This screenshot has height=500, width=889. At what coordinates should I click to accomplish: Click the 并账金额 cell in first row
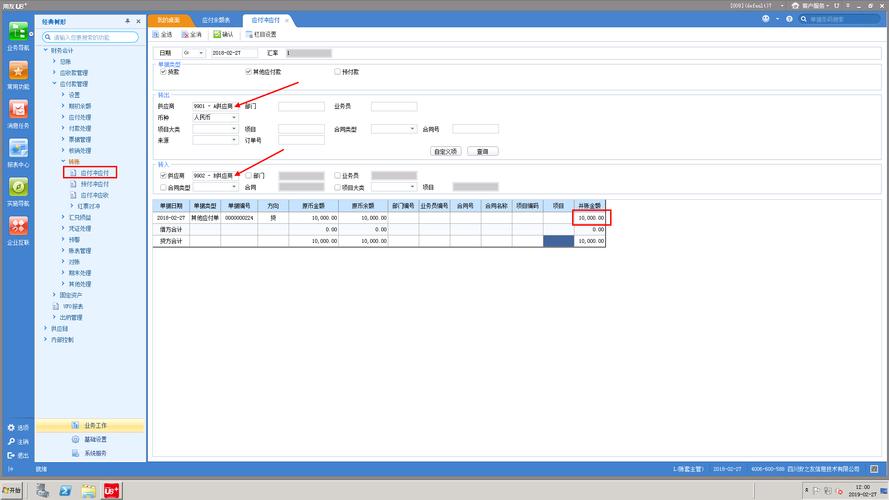coord(590,218)
